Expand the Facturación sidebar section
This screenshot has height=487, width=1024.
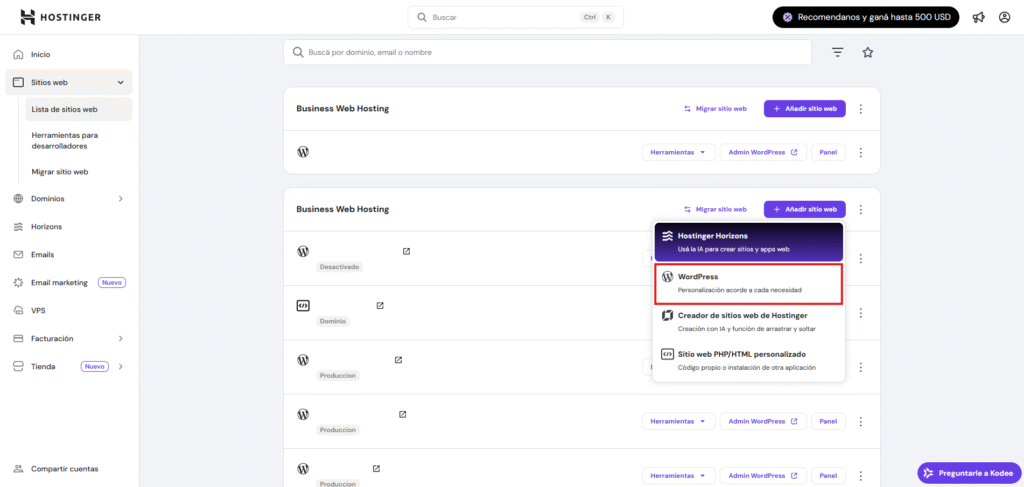121,338
